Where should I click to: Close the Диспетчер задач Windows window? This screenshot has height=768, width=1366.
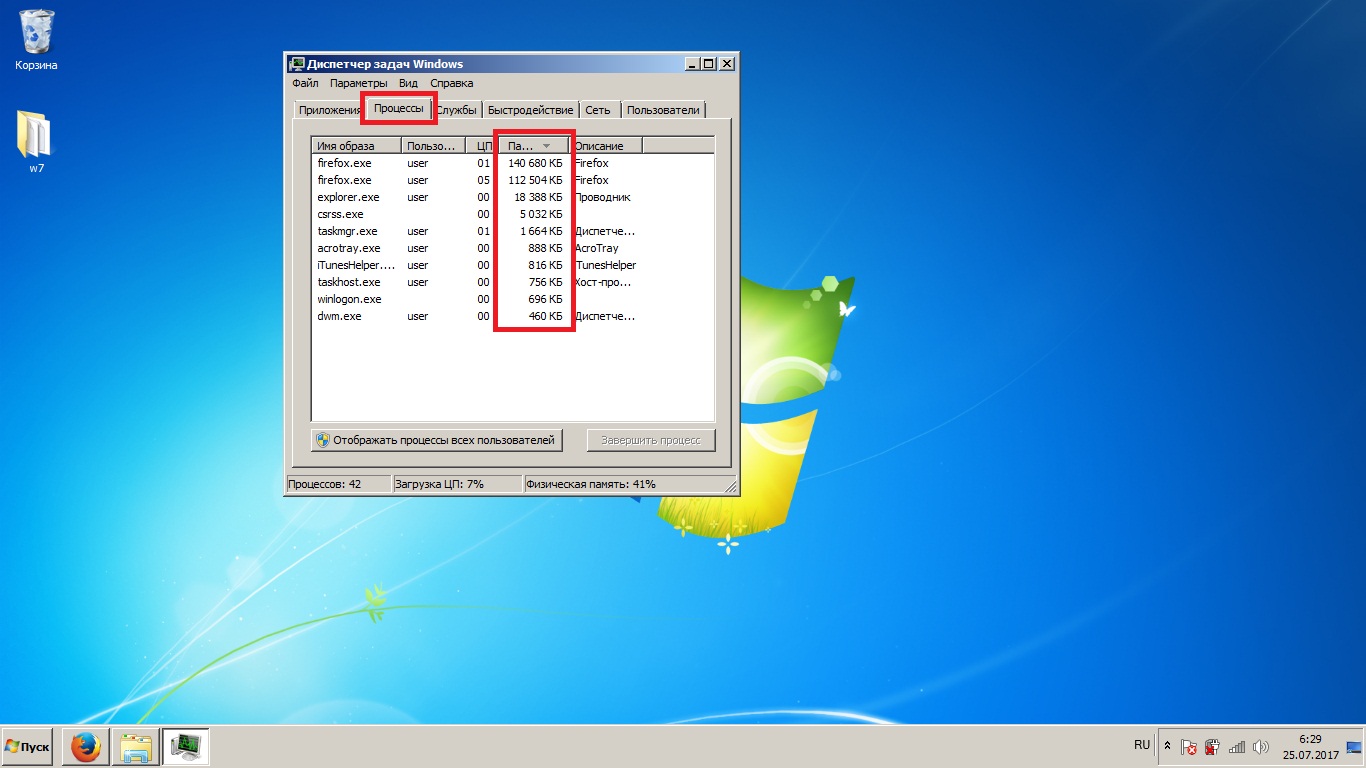point(727,64)
